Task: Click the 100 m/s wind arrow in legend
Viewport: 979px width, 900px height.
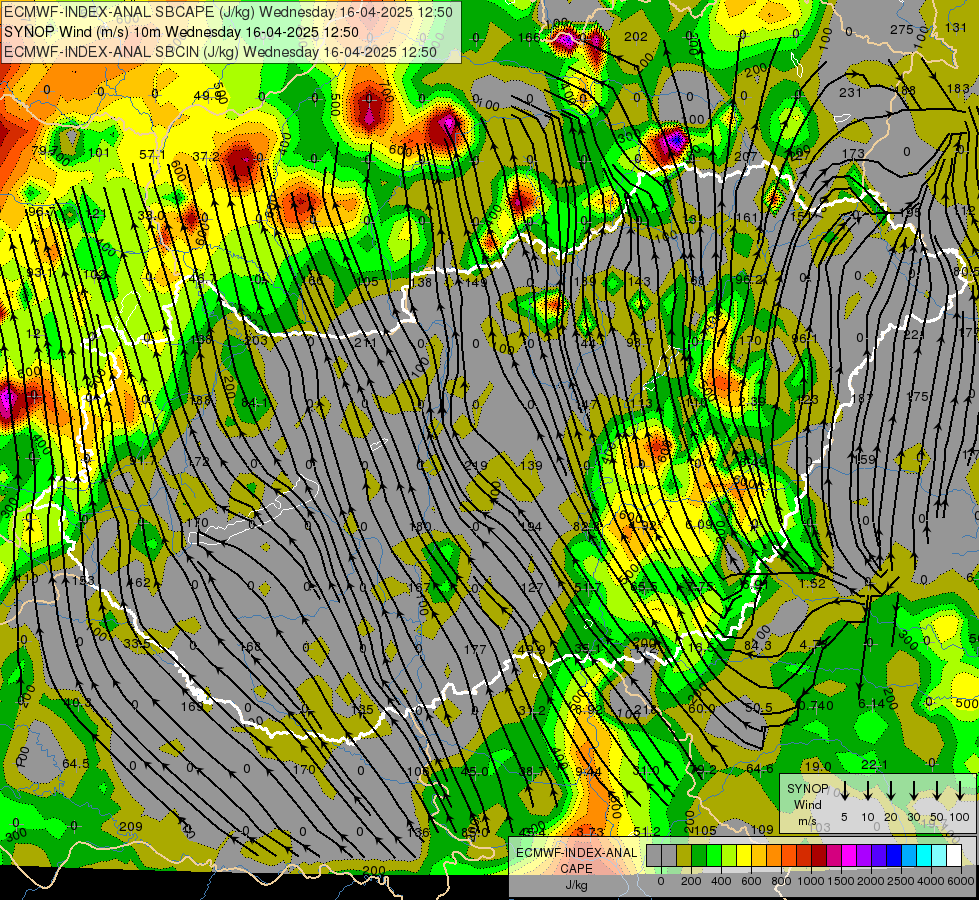Action: 960,791
